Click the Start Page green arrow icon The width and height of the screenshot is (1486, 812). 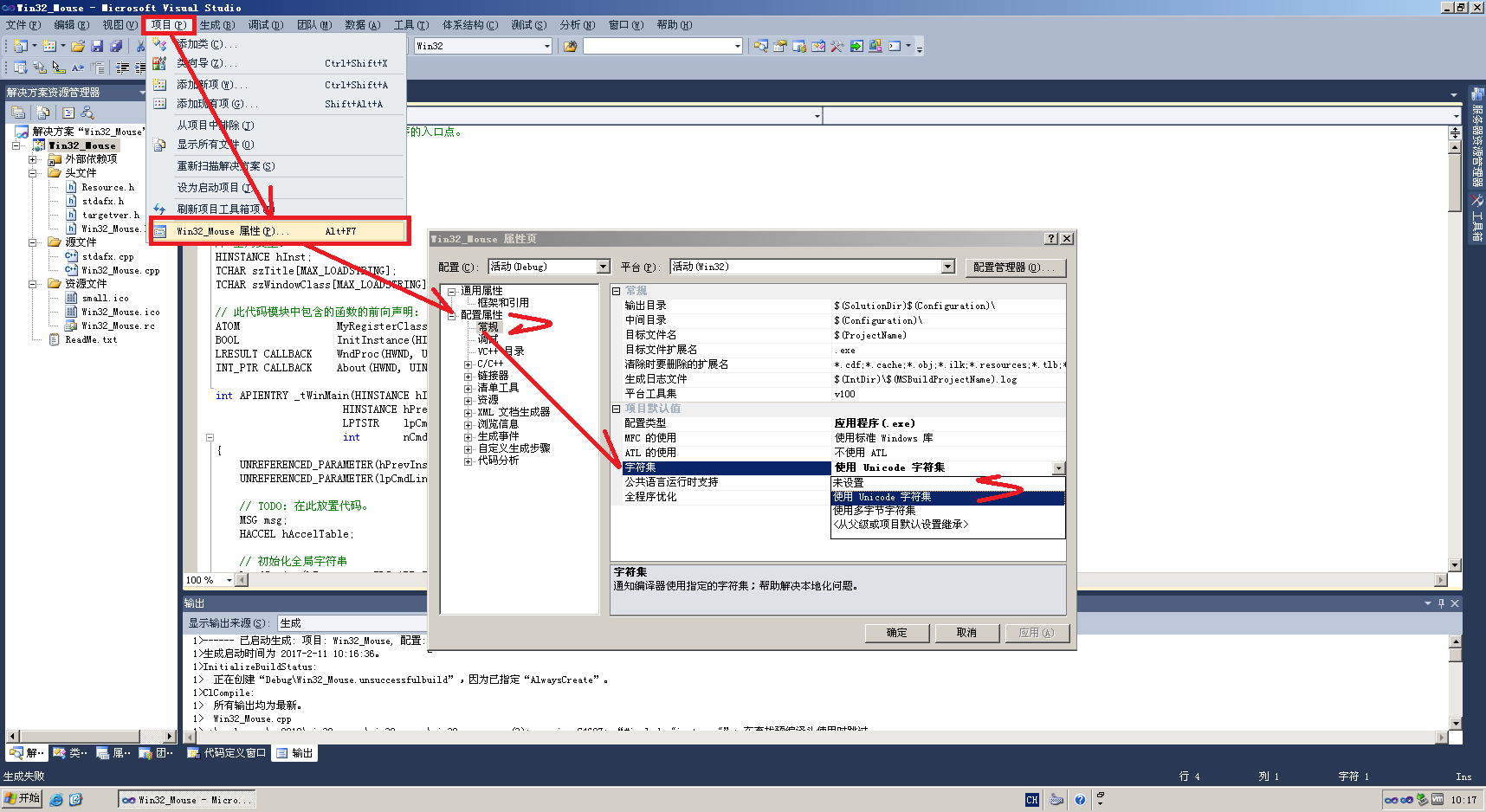click(856, 46)
